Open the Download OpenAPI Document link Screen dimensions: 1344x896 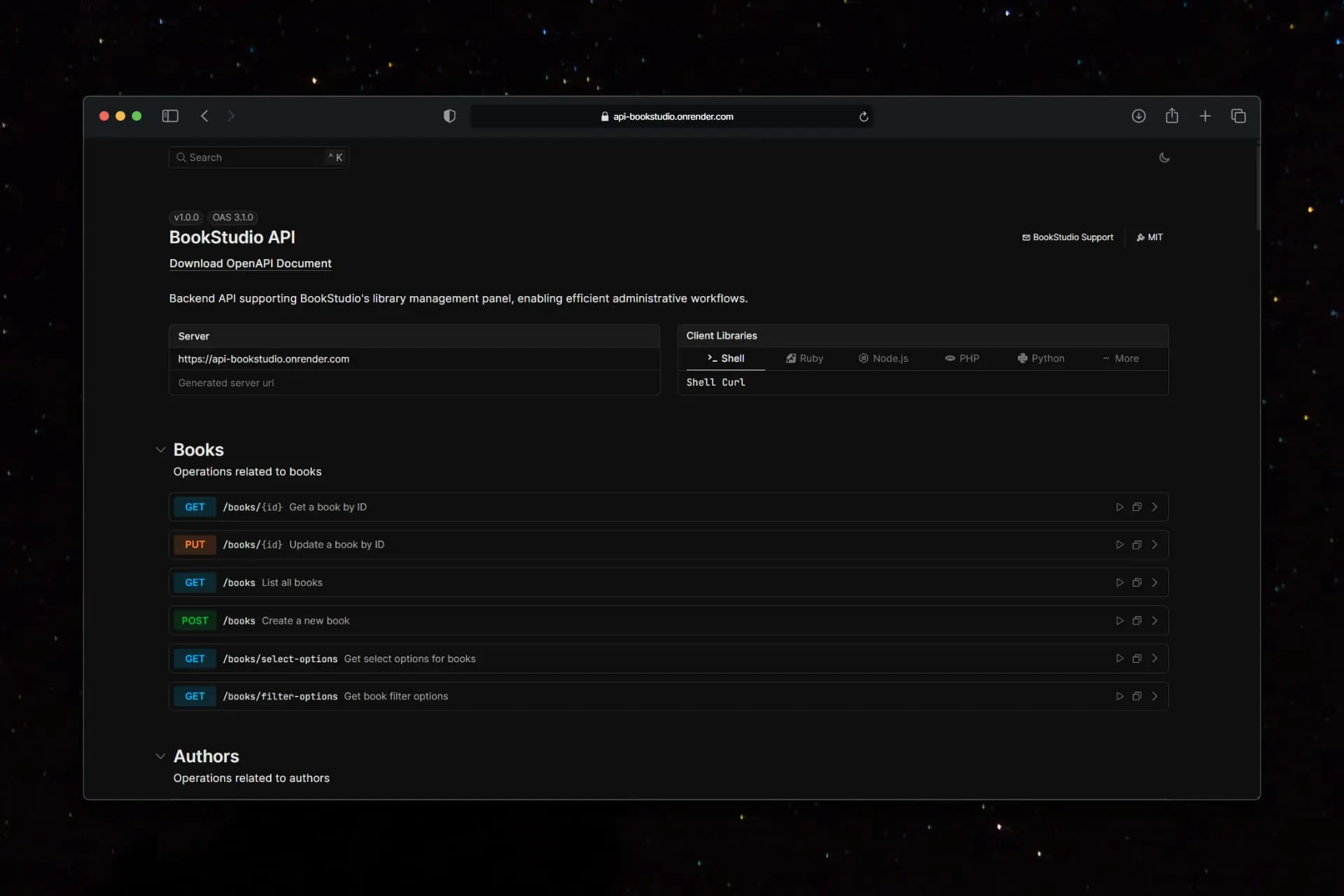[x=250, y=263]
